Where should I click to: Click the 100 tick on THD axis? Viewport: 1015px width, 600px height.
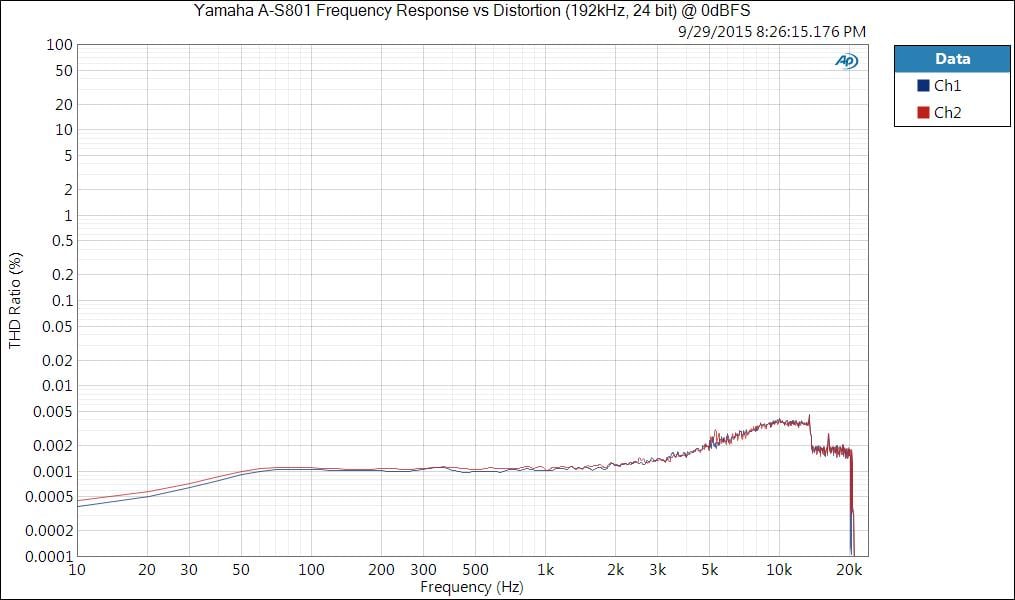pyautogui.click(x=59, y=45)
